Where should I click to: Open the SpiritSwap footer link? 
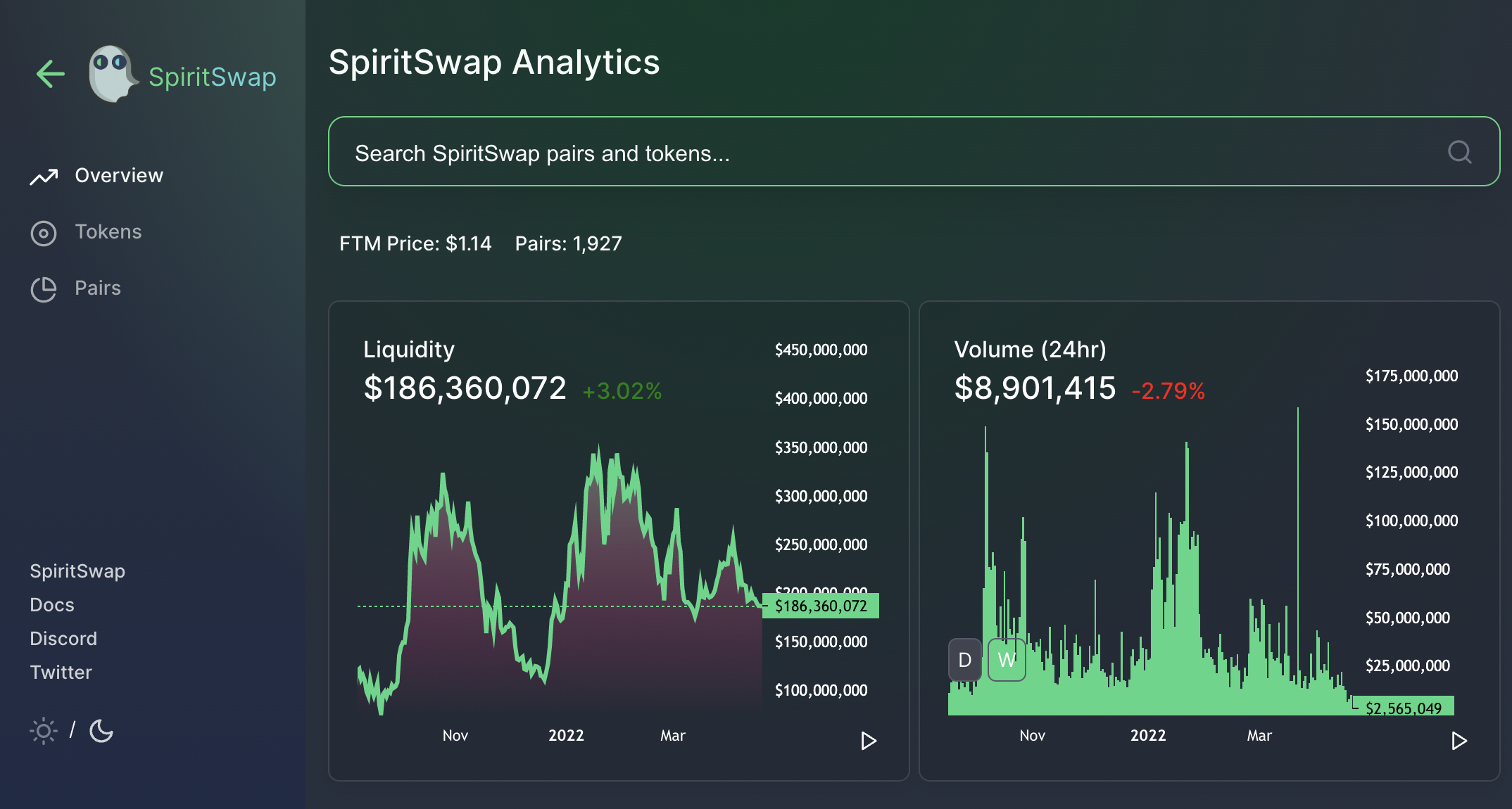(x=77, y=571)
